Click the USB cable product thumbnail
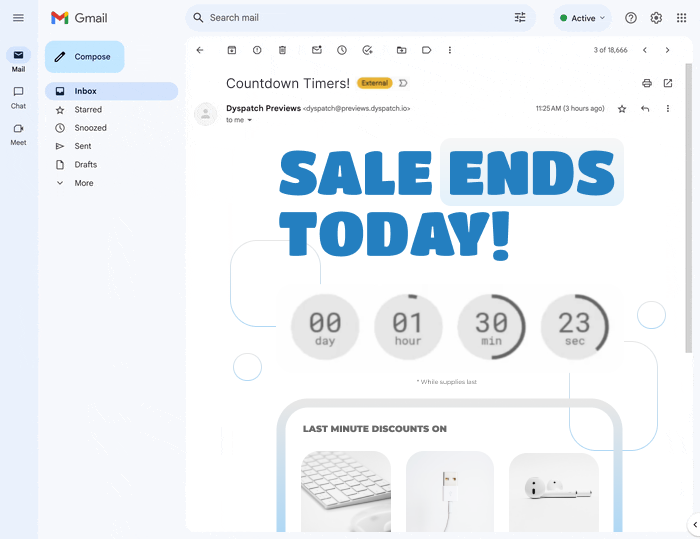Image resolution: width=700 pixels, height=539 pixels. [450, 491]
